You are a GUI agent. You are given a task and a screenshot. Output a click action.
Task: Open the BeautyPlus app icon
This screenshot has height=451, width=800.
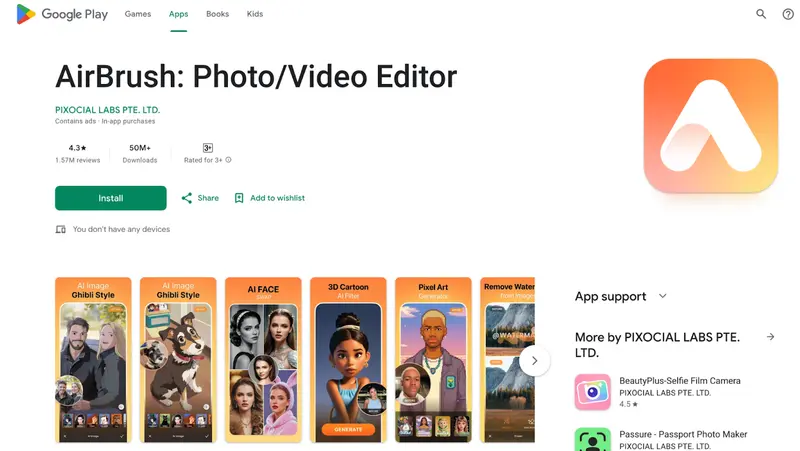(592, 392)
